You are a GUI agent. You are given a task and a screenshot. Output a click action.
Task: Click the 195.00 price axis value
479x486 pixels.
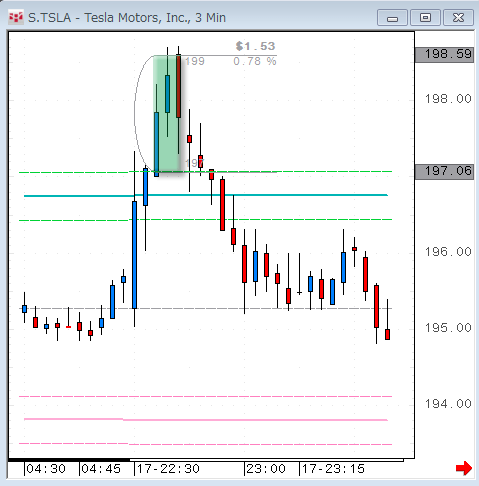click(x=448, y=328)
